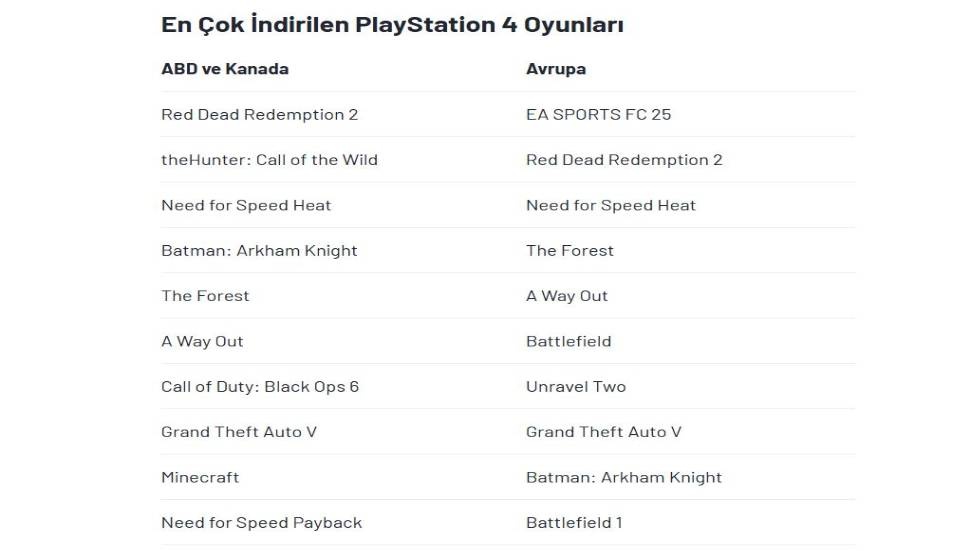The height and width of the screenshot is (551, 971).
Task: Click the "En Çok İndirilen PlayStation 4 Oyunları" heading
Action: (x=392, y=25)
